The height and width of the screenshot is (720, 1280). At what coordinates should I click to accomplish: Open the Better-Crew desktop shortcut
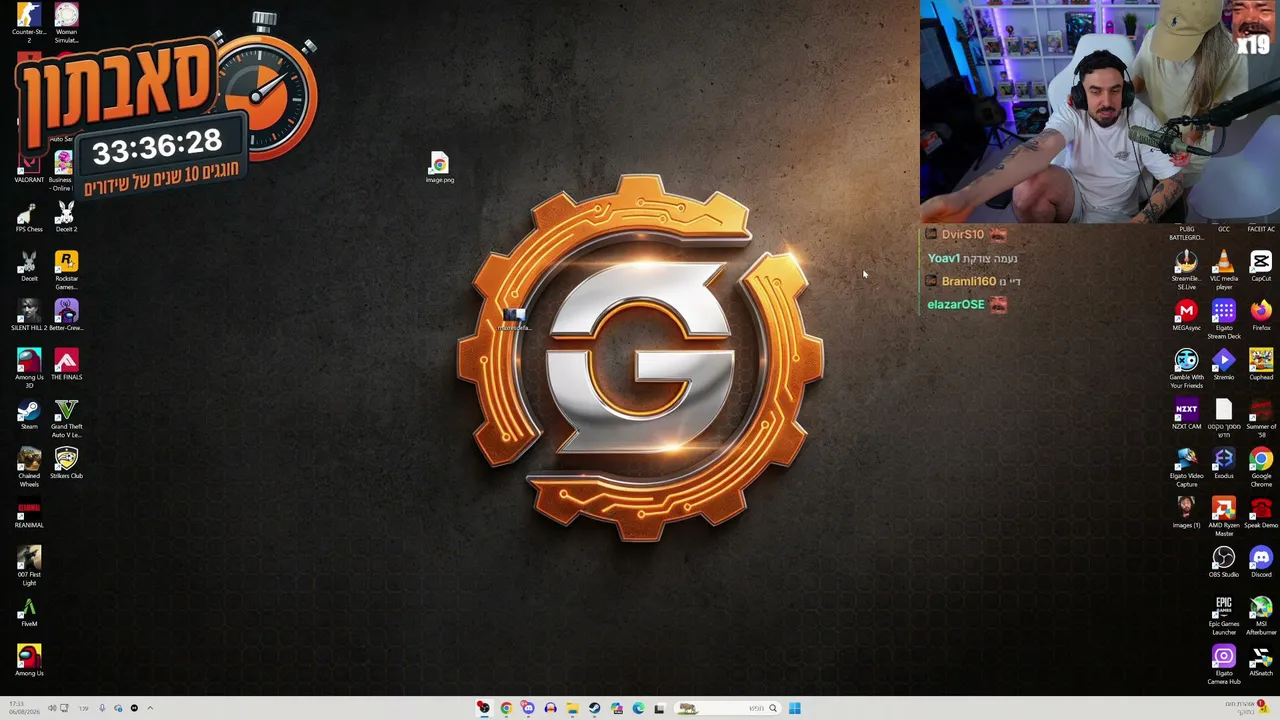(x=66, y=316)
